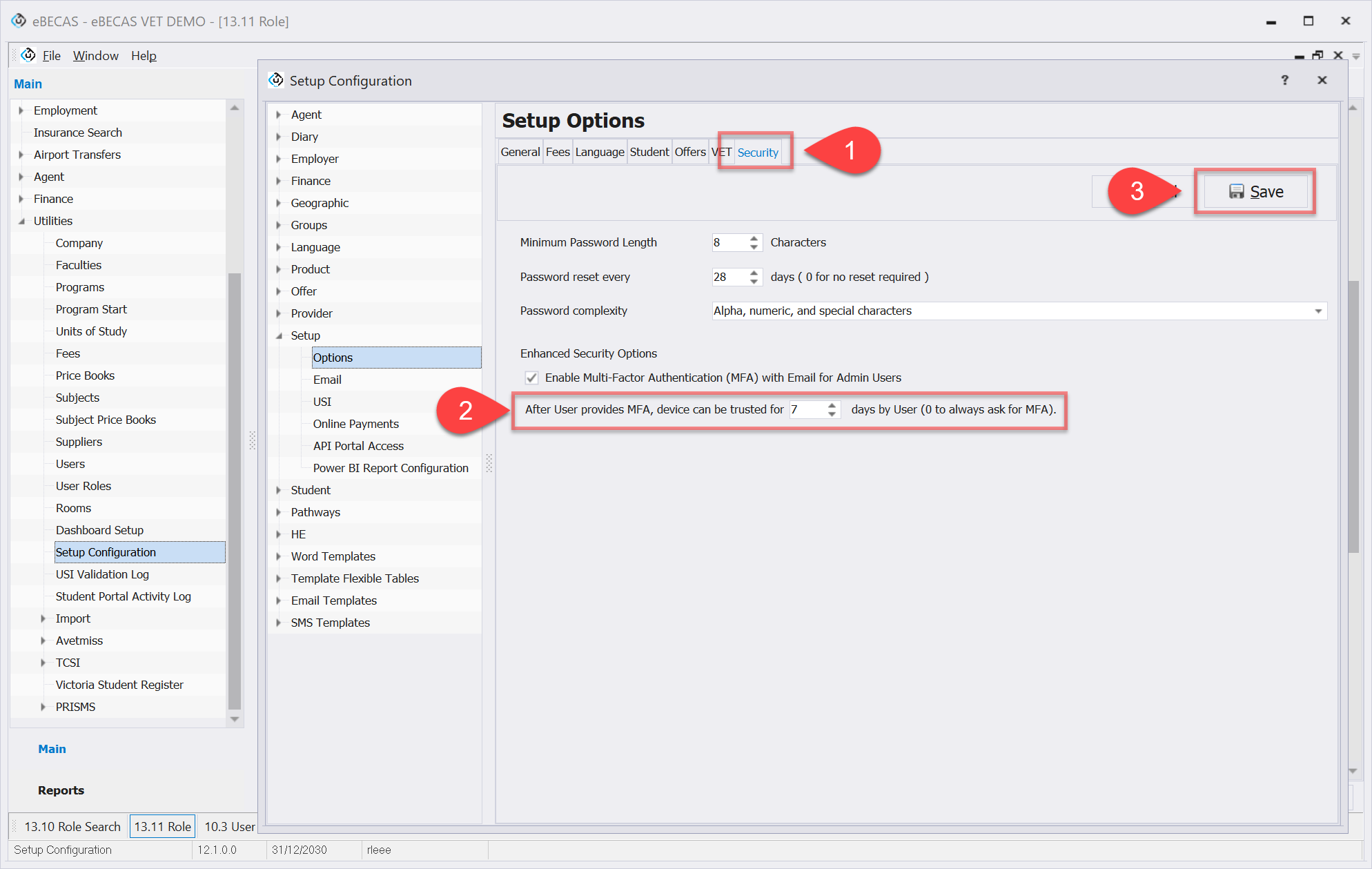Select the 13.10 Role Search tab
Viewport: 1372px width, 869px height.
point(72,826)
